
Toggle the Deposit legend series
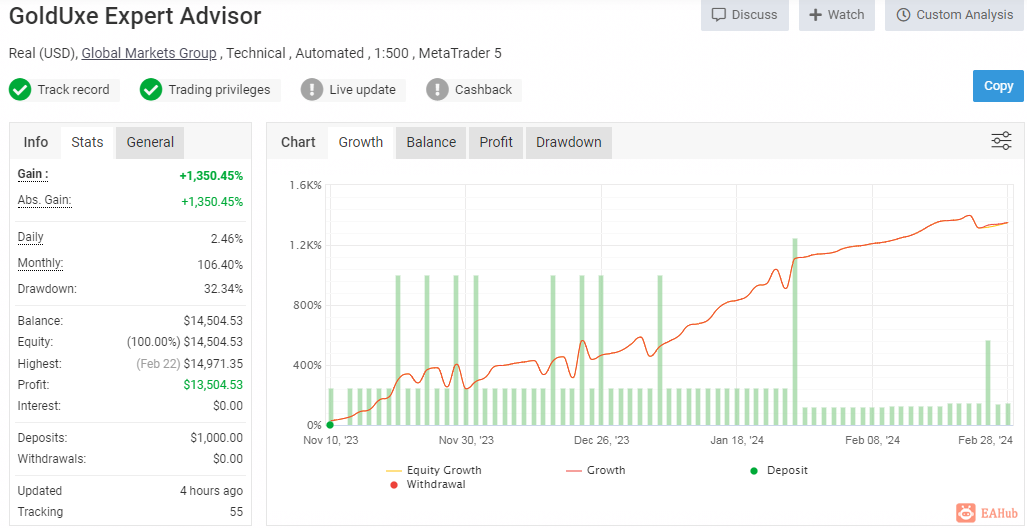[x=779, y=470]
